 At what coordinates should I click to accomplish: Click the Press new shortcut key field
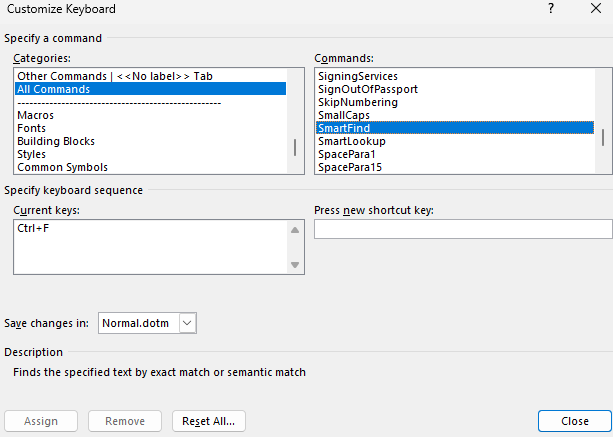(x=463, y=229)
